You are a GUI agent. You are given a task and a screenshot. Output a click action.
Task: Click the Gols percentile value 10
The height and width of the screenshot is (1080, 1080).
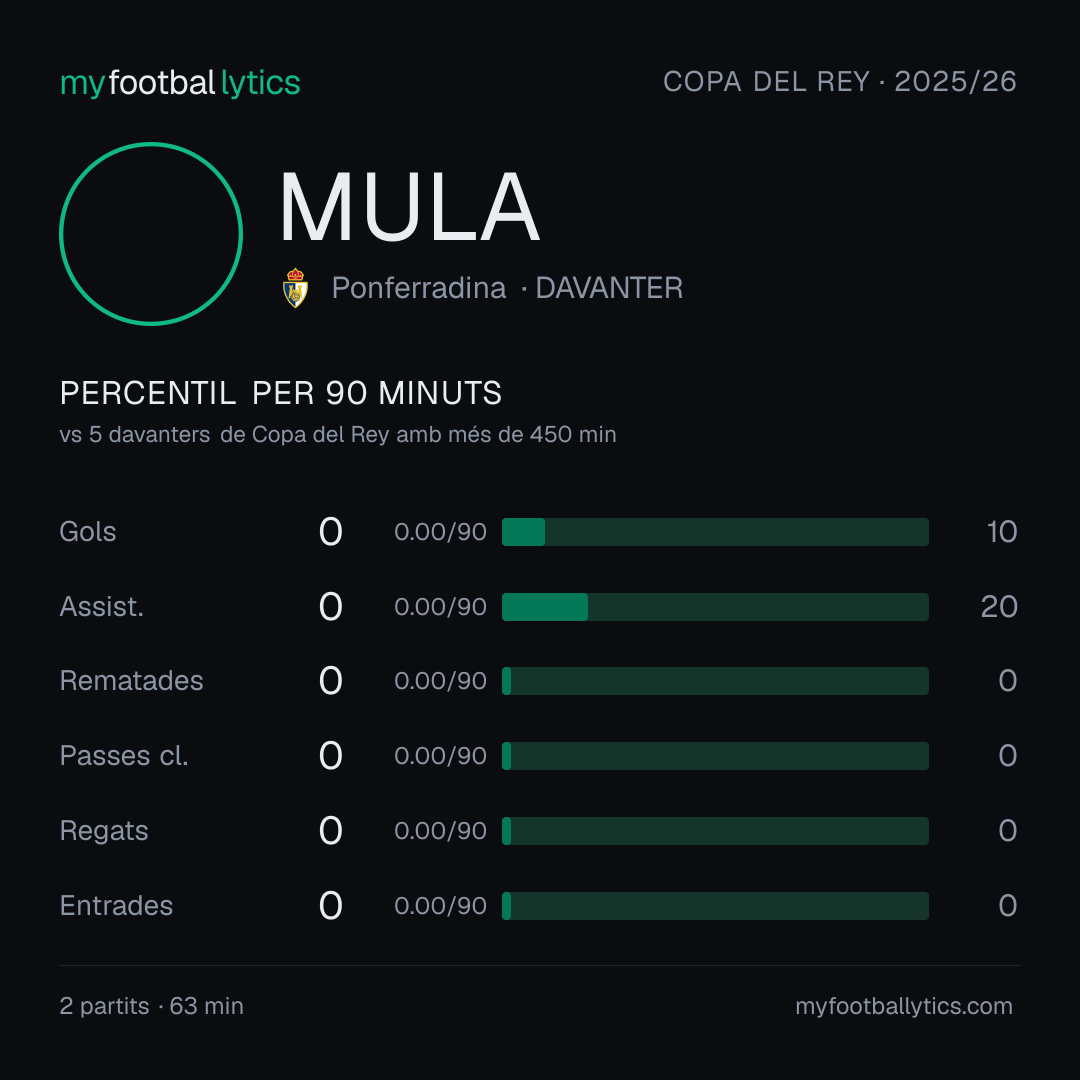tap(1001, 532)
